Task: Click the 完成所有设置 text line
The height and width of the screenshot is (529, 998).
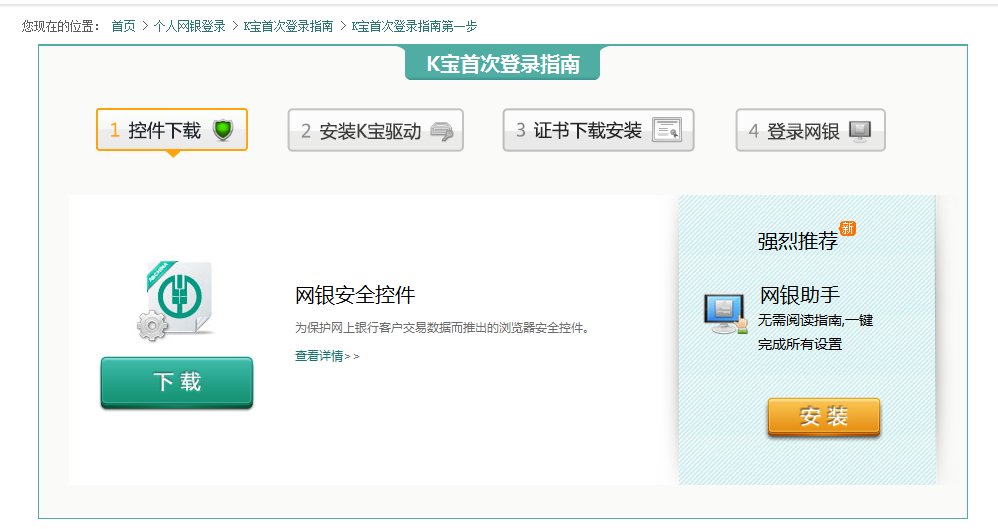Action: point(800,344)
